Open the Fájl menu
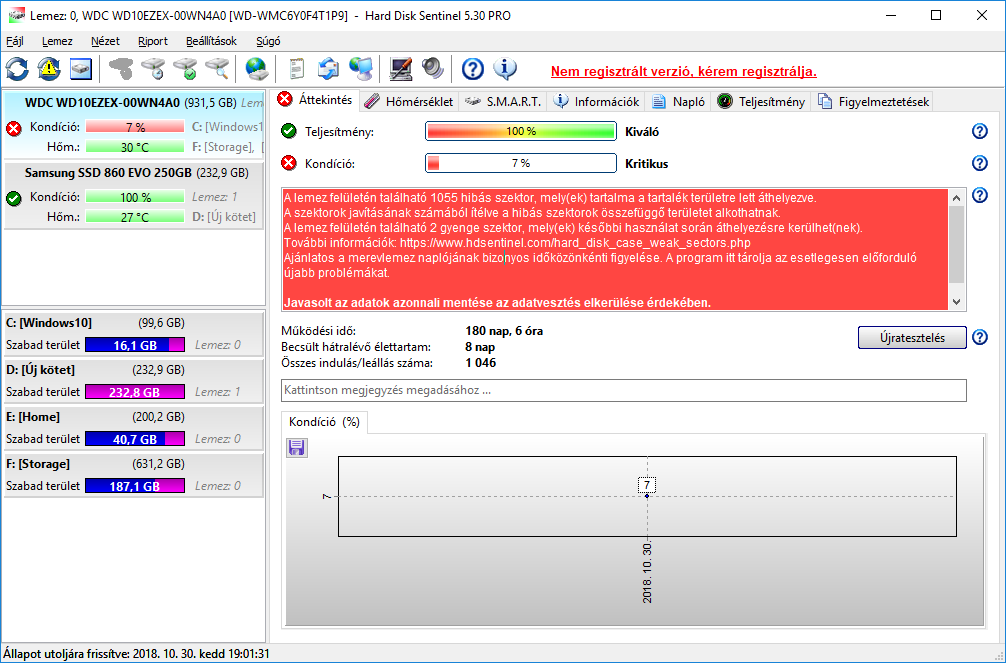Image resolution: width=1006 pixels, height=663 pixels. coord(15,41)
